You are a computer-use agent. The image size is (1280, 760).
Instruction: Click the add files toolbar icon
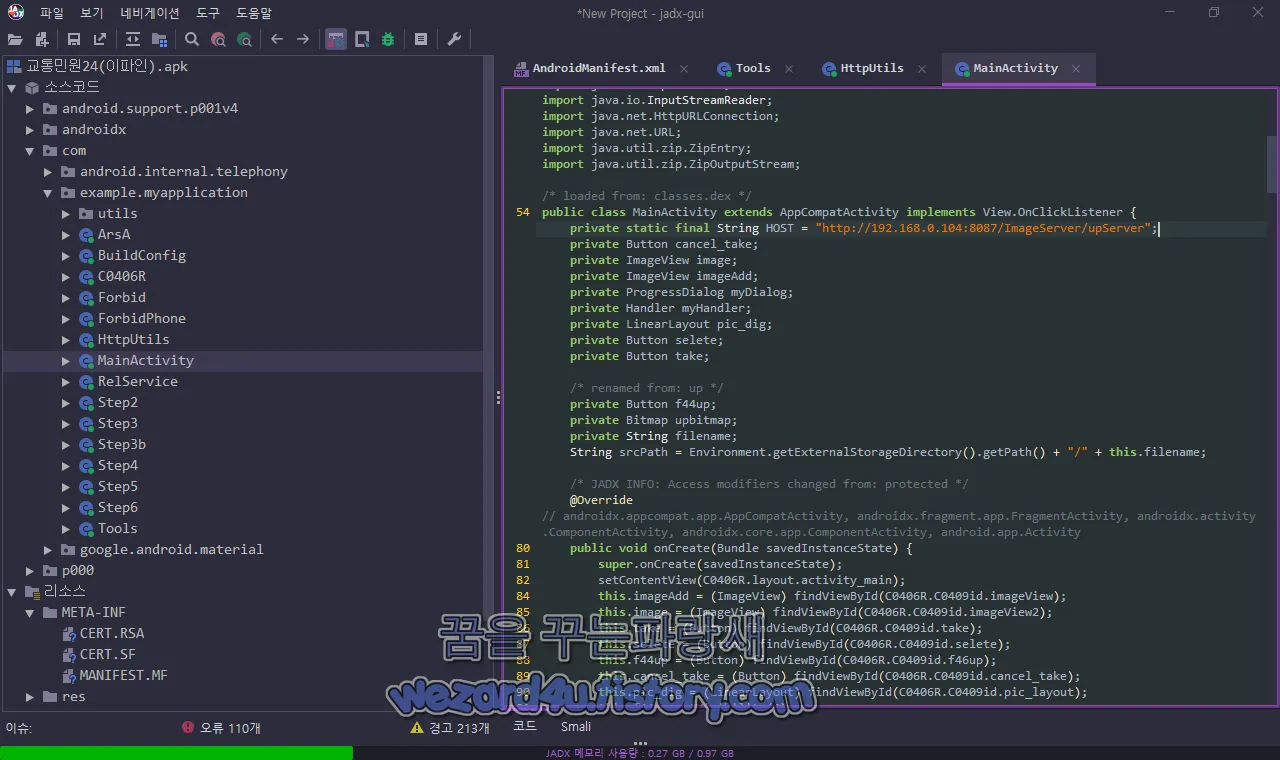click(42, 39)
